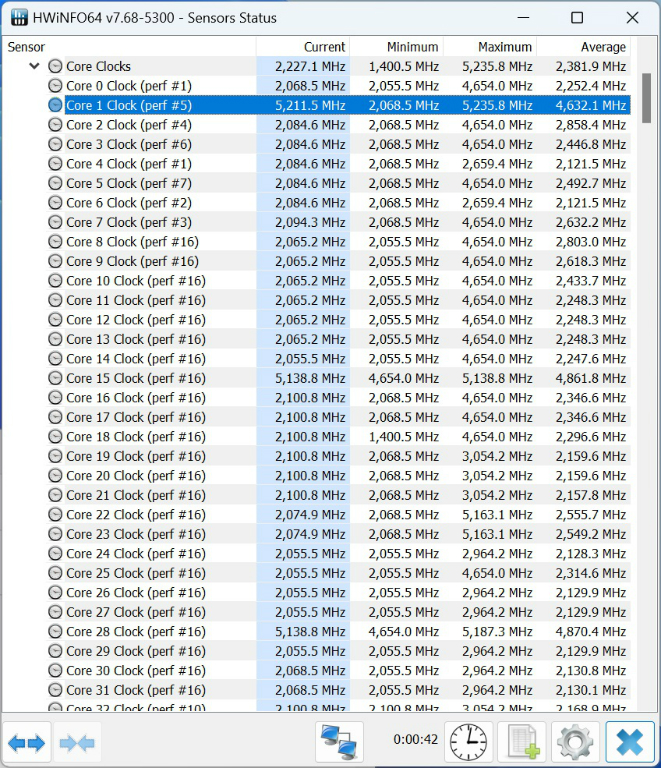Select Core 10 Clock (perf #16) row label
Screen dimensions: 661x768
(x=136, y=281)
